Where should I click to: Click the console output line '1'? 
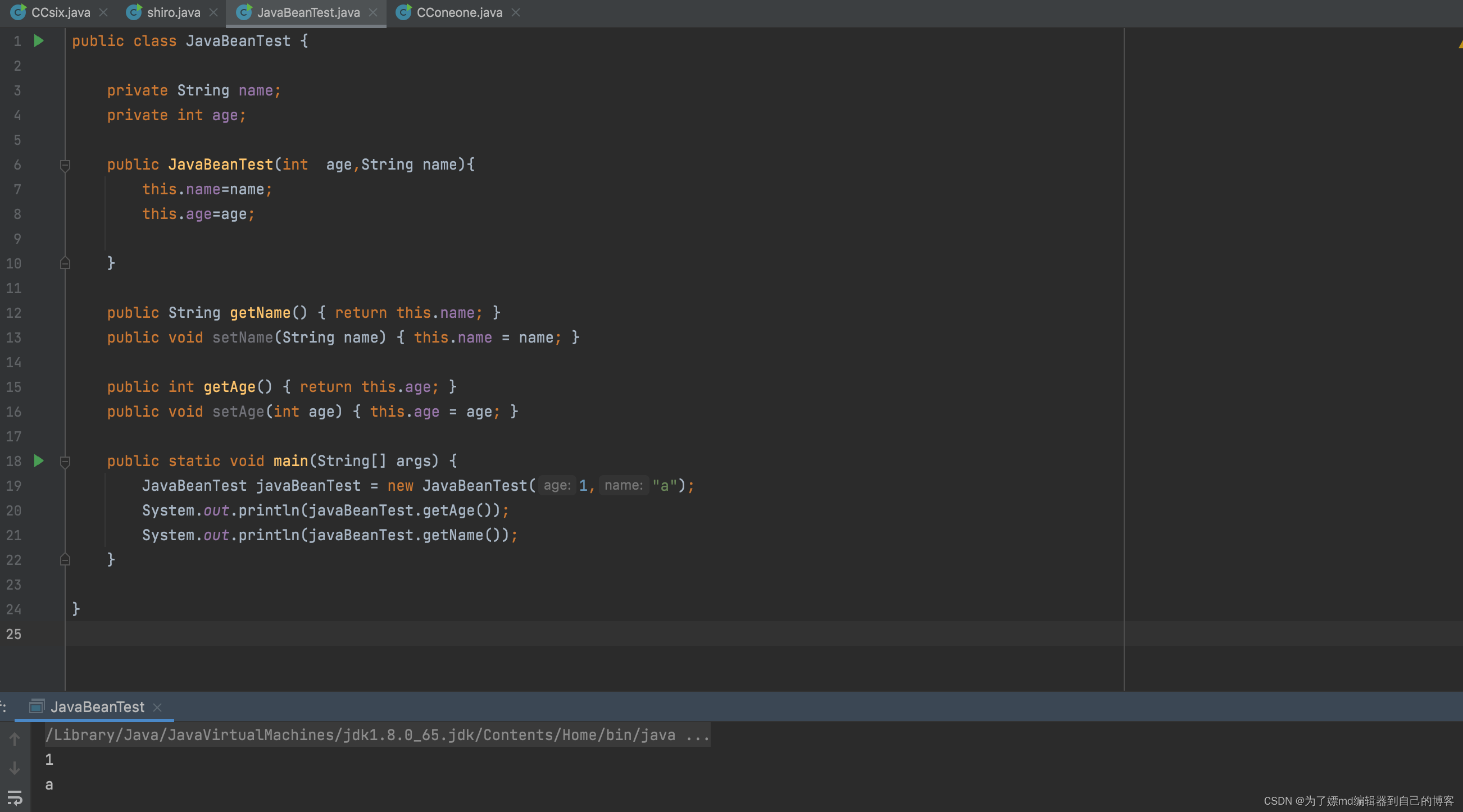49,759
